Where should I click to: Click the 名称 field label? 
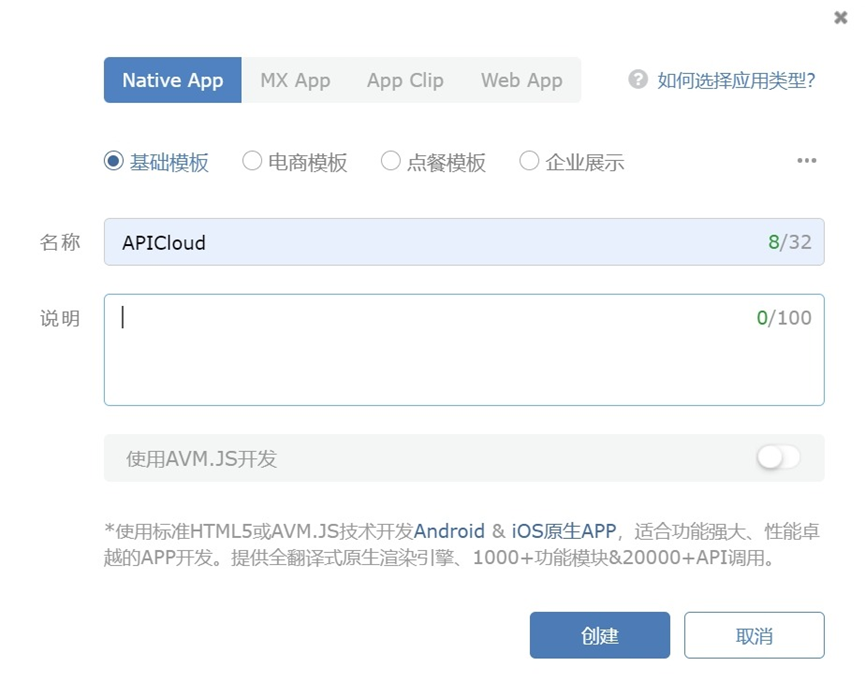(x=60, y=242)
